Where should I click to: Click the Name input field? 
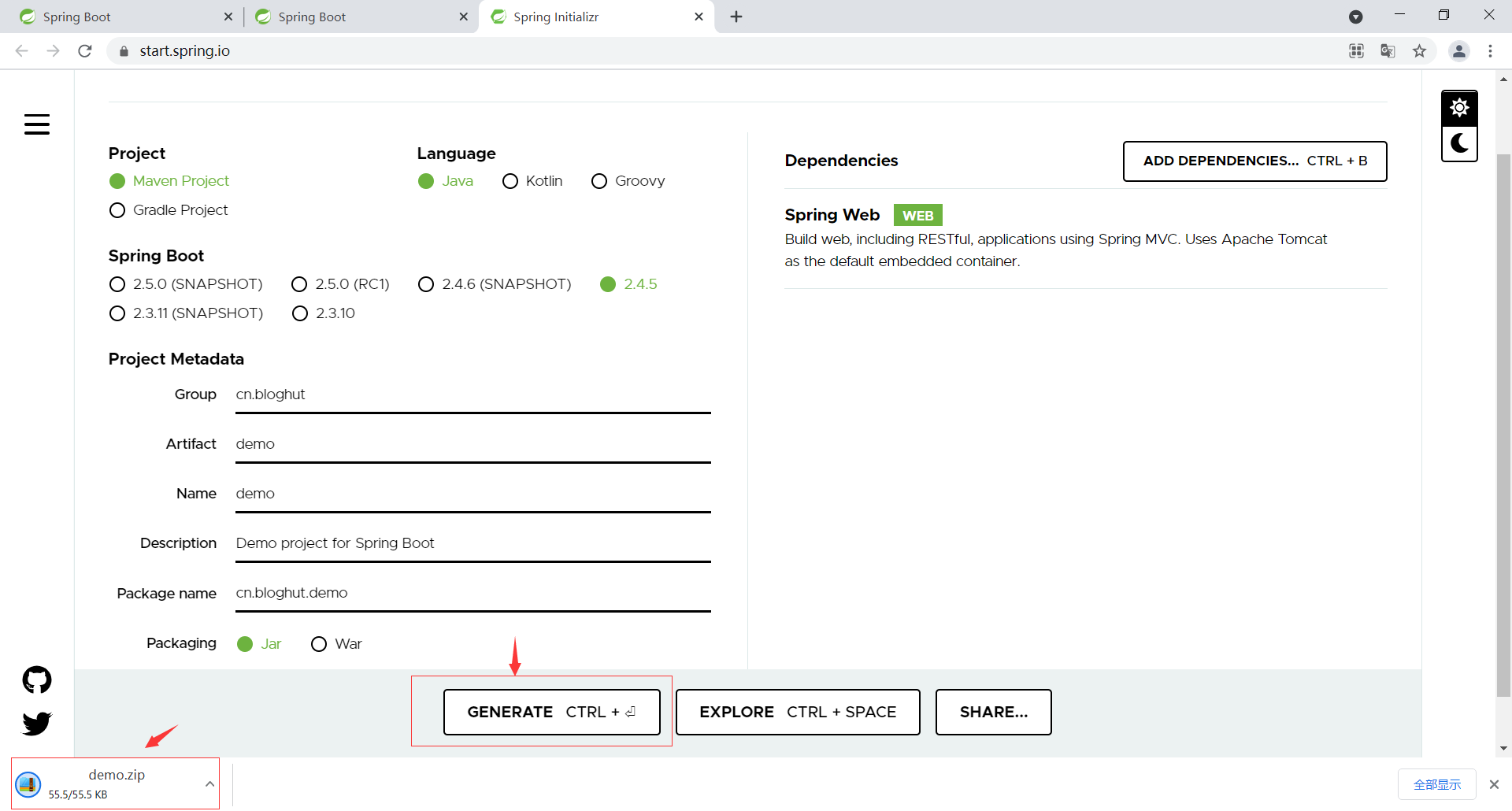(473, 494)
